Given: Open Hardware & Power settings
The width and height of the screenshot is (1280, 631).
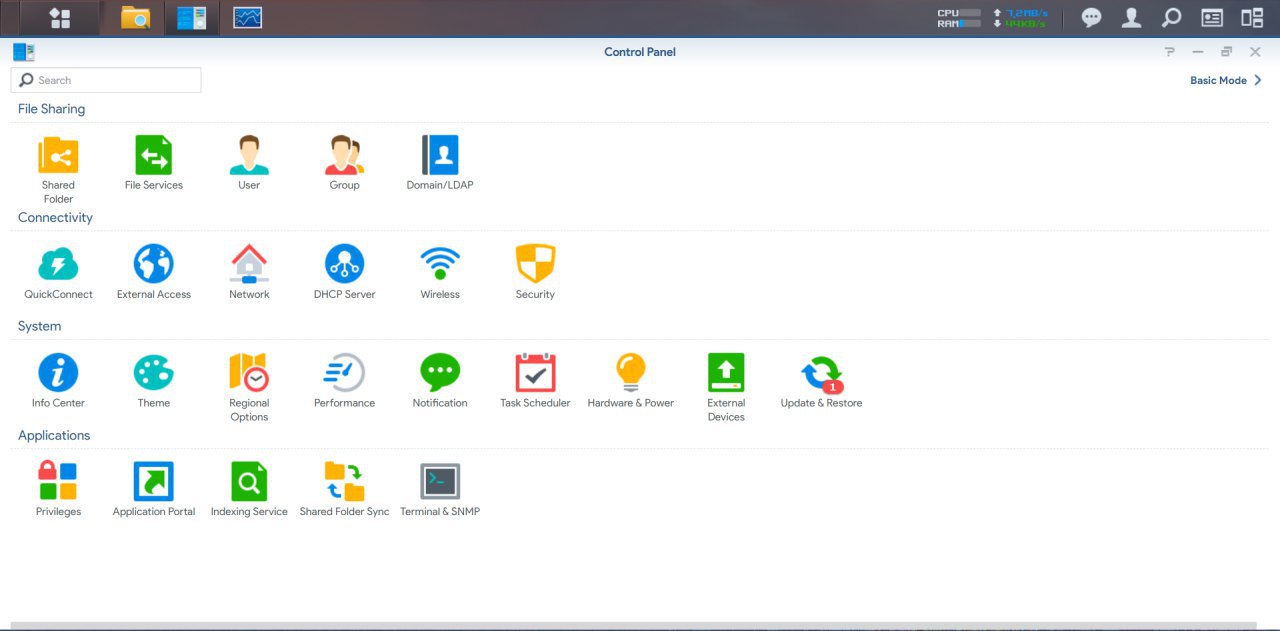Looking at the screenshot, I should click(x=630, y=373).
